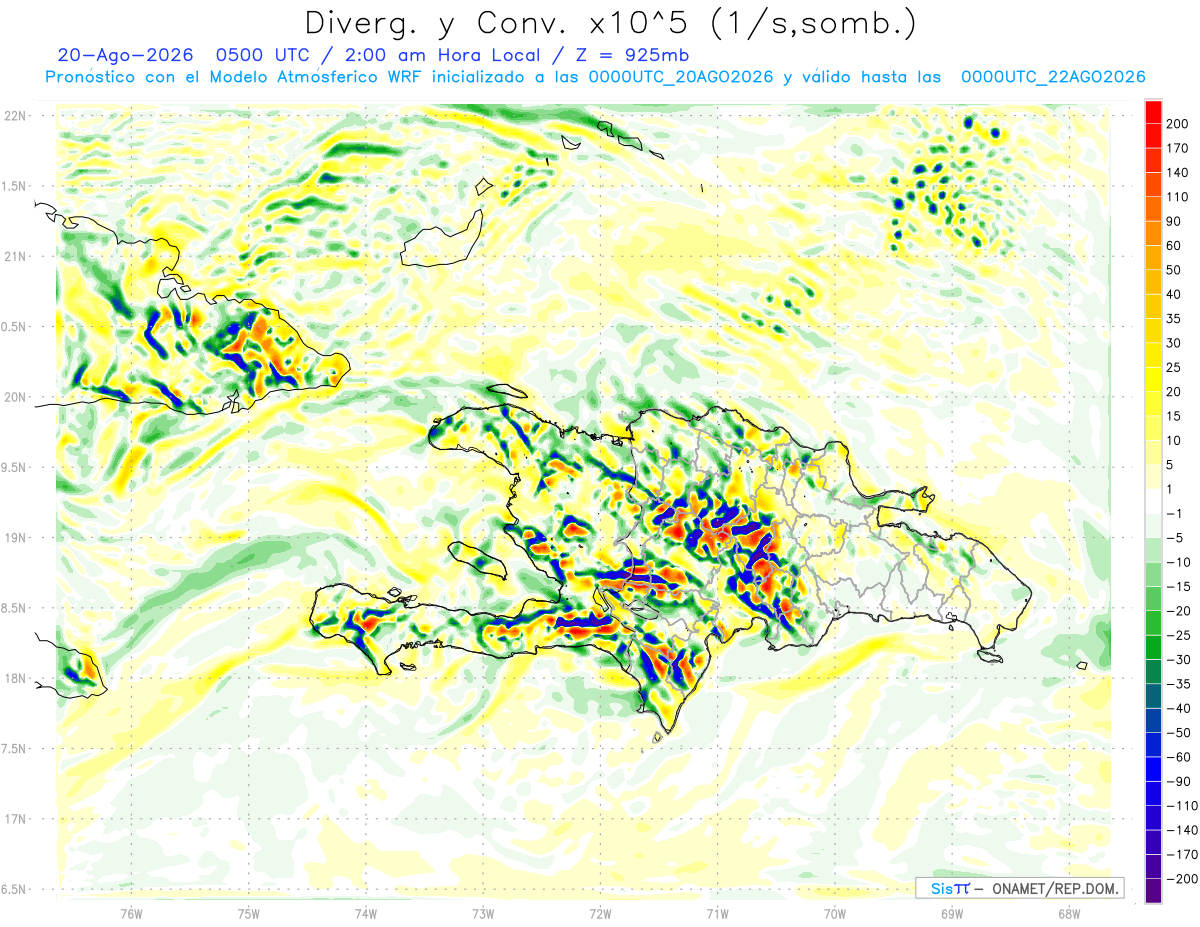Viewport: 1200px width, 927px height.
Task: Click the '1.5N' latitude label
Action: 14,186
